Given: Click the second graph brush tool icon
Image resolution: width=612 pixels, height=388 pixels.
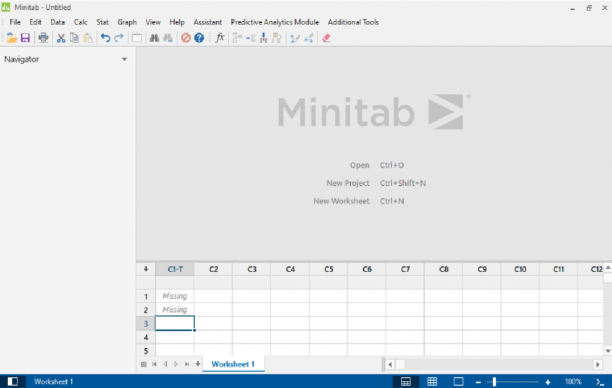Looking at the screenshot, I should pos(309,38).
